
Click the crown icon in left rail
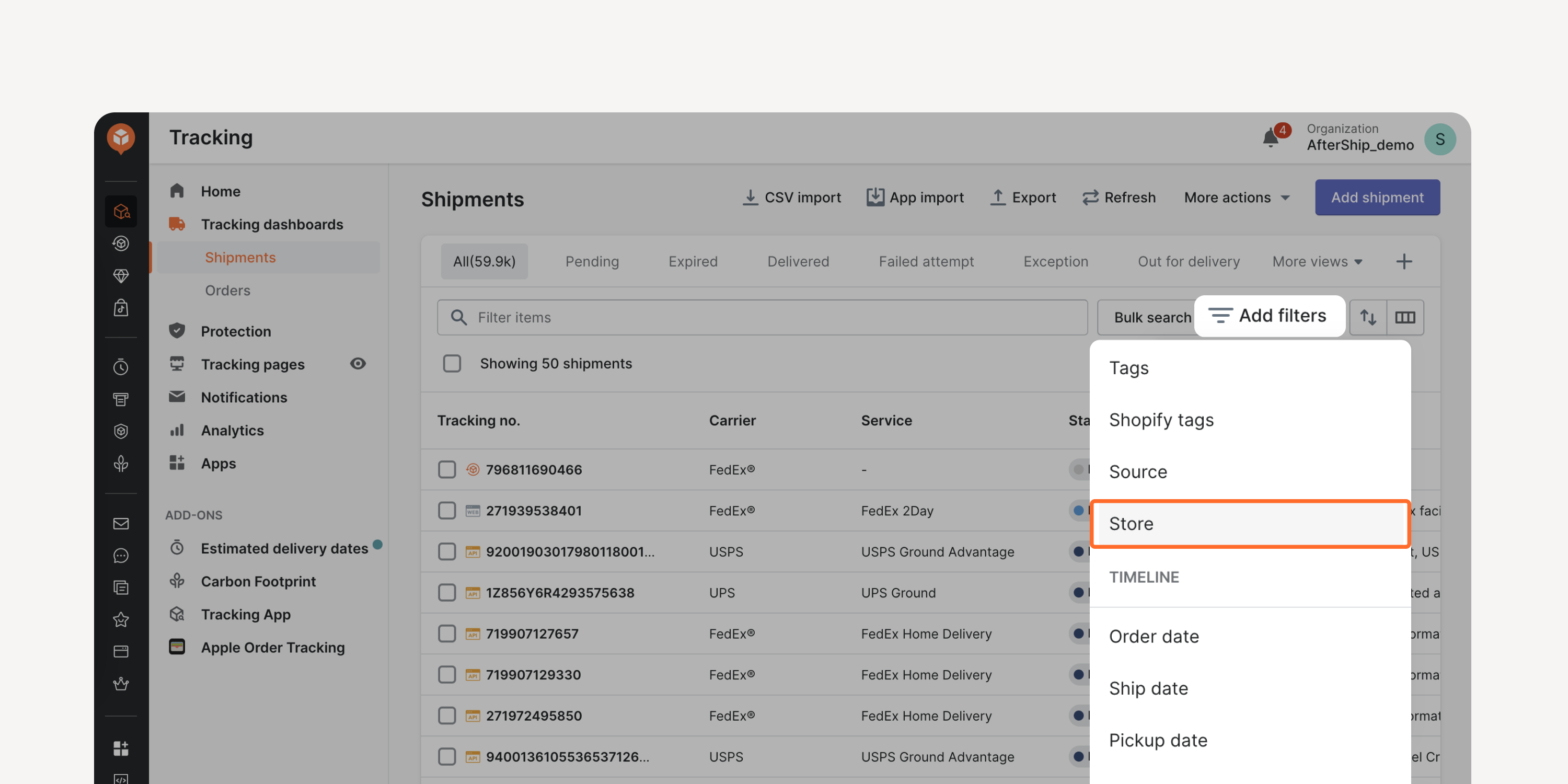[x=121, y=684]
